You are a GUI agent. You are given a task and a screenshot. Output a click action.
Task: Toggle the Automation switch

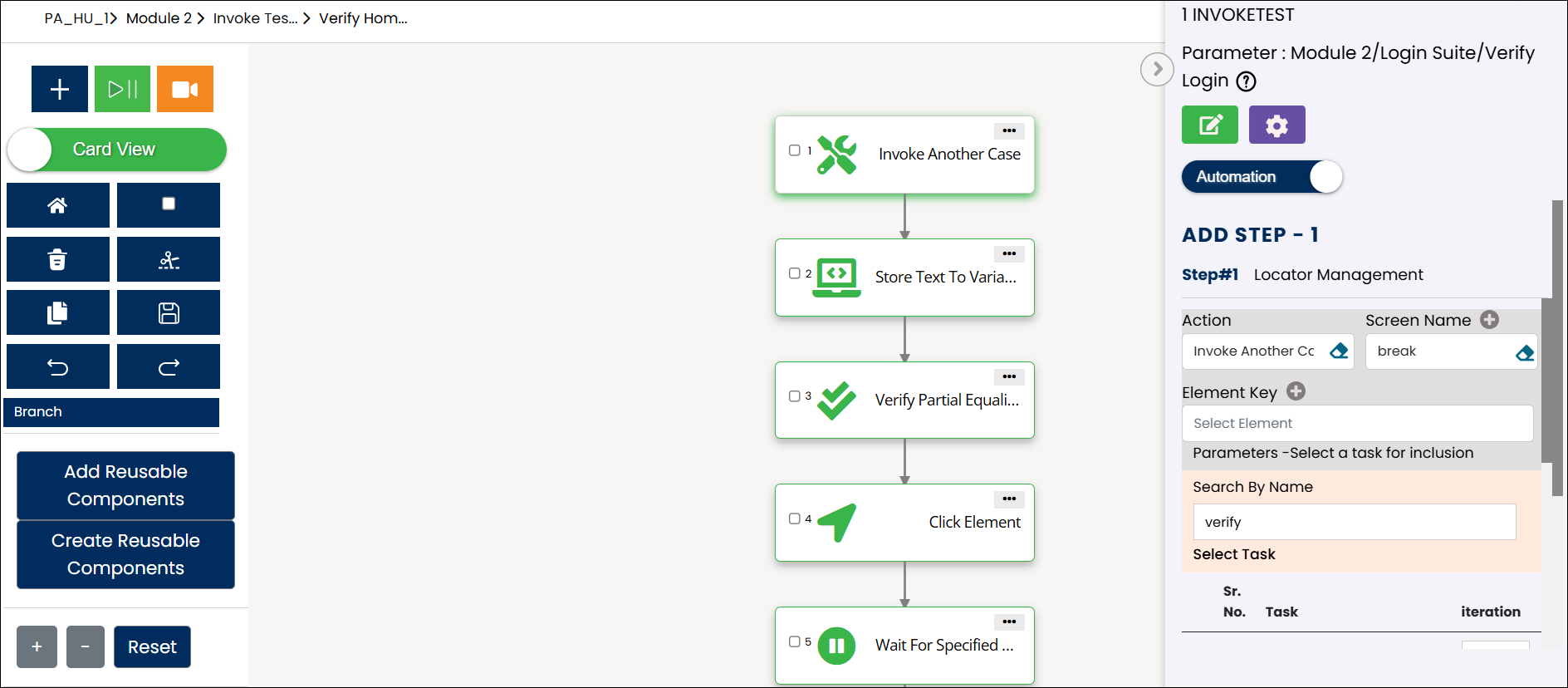tap(1262, 177)
